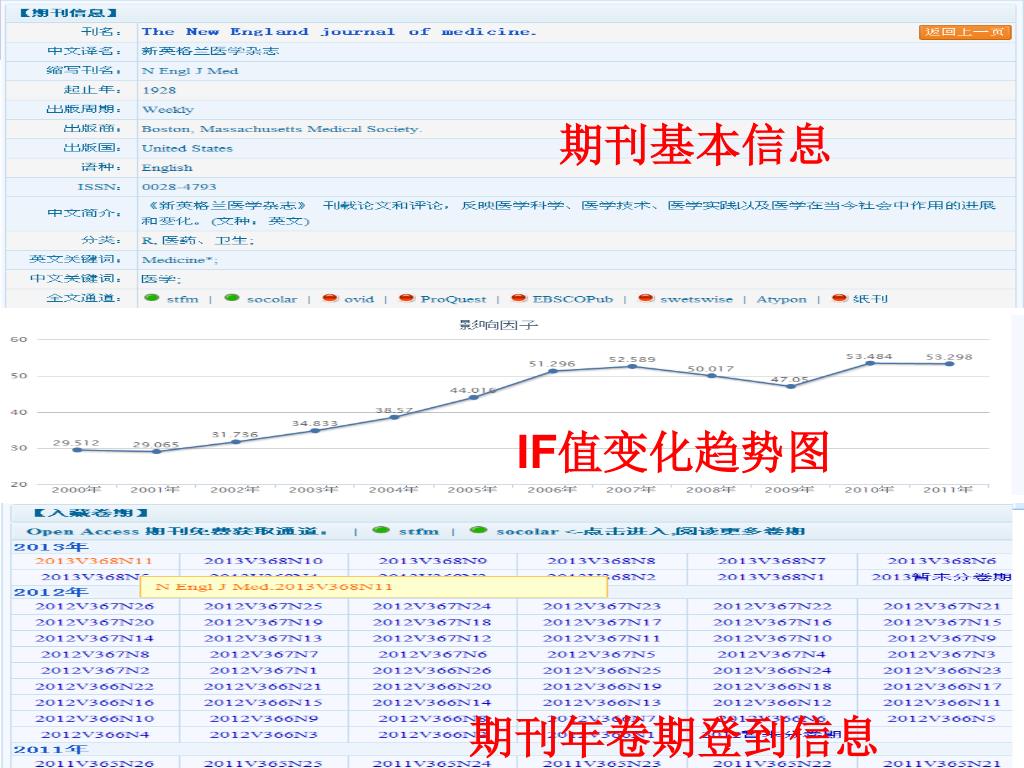This screenshot has width=1024, height=768.
Task: Open issue 2012V366N4
Action: (x=95, y=735)
